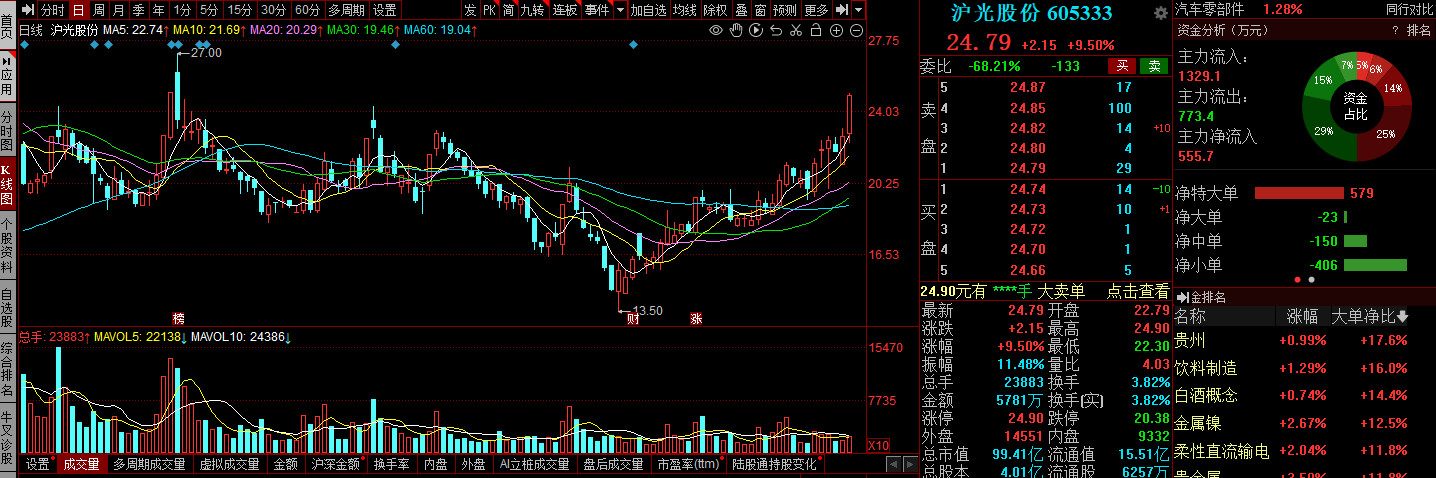This screenshot has width=1436, height=478.
Task: Click 25% red segment of donut chart
Action: pyautogui.click(x=1383, y=134)
